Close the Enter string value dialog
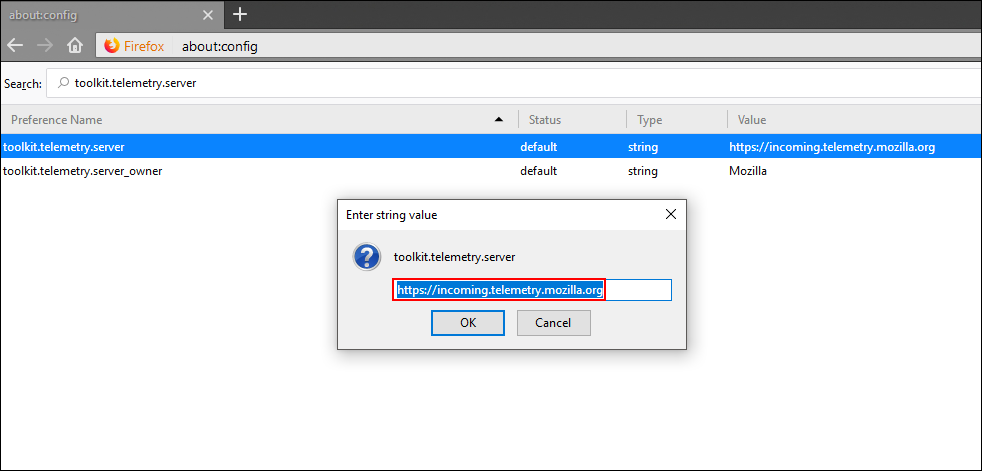This screenshot has width=982, height=471. click(x=671, y=214)
